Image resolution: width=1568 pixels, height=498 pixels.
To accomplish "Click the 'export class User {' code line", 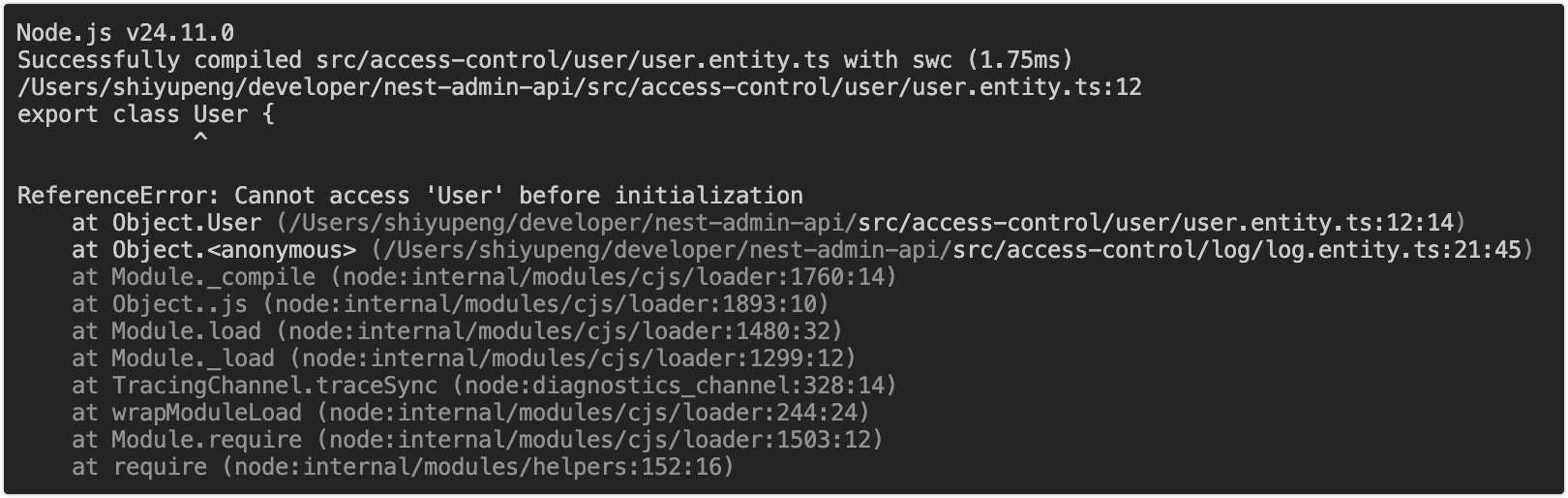I will [x=145, y=114].
